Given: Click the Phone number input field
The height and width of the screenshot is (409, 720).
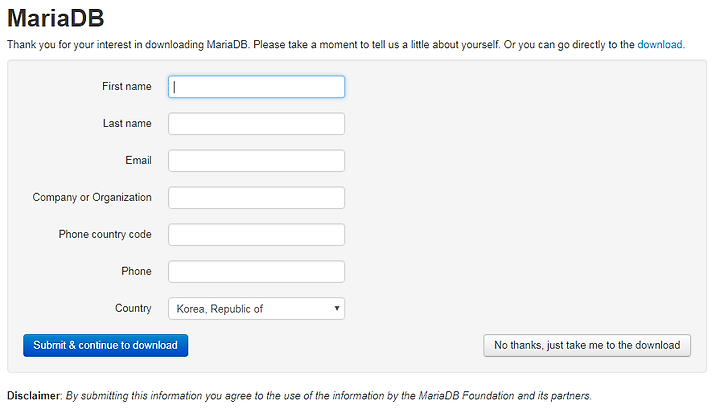Looking at the screenshot, I should click(256, 271).
